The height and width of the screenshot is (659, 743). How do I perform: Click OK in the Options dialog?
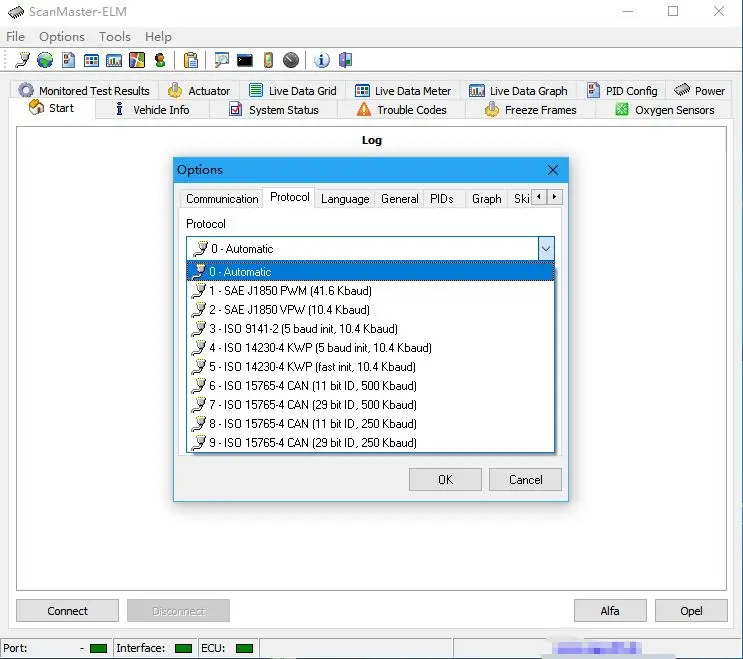click(445, 479)
